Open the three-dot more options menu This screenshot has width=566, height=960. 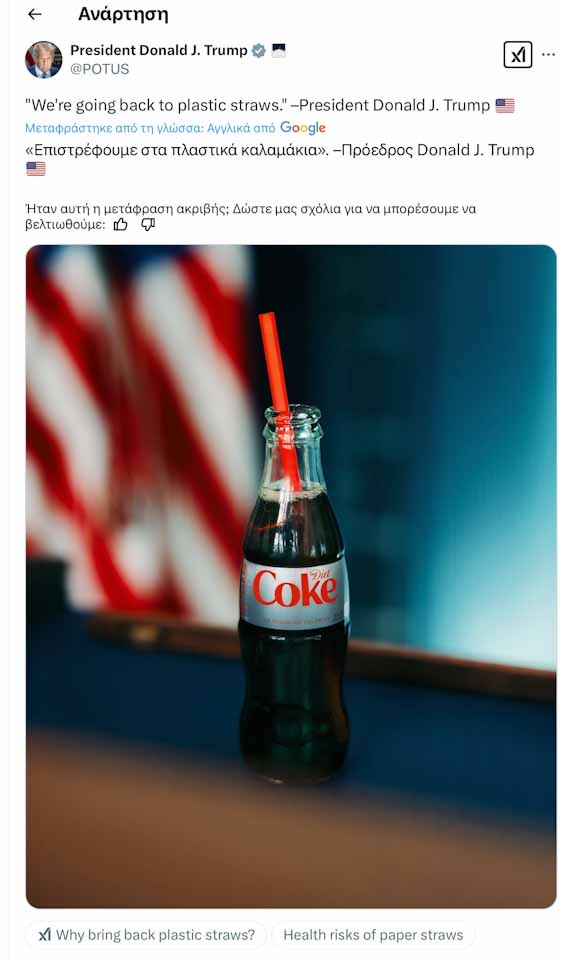pos(549,54)
